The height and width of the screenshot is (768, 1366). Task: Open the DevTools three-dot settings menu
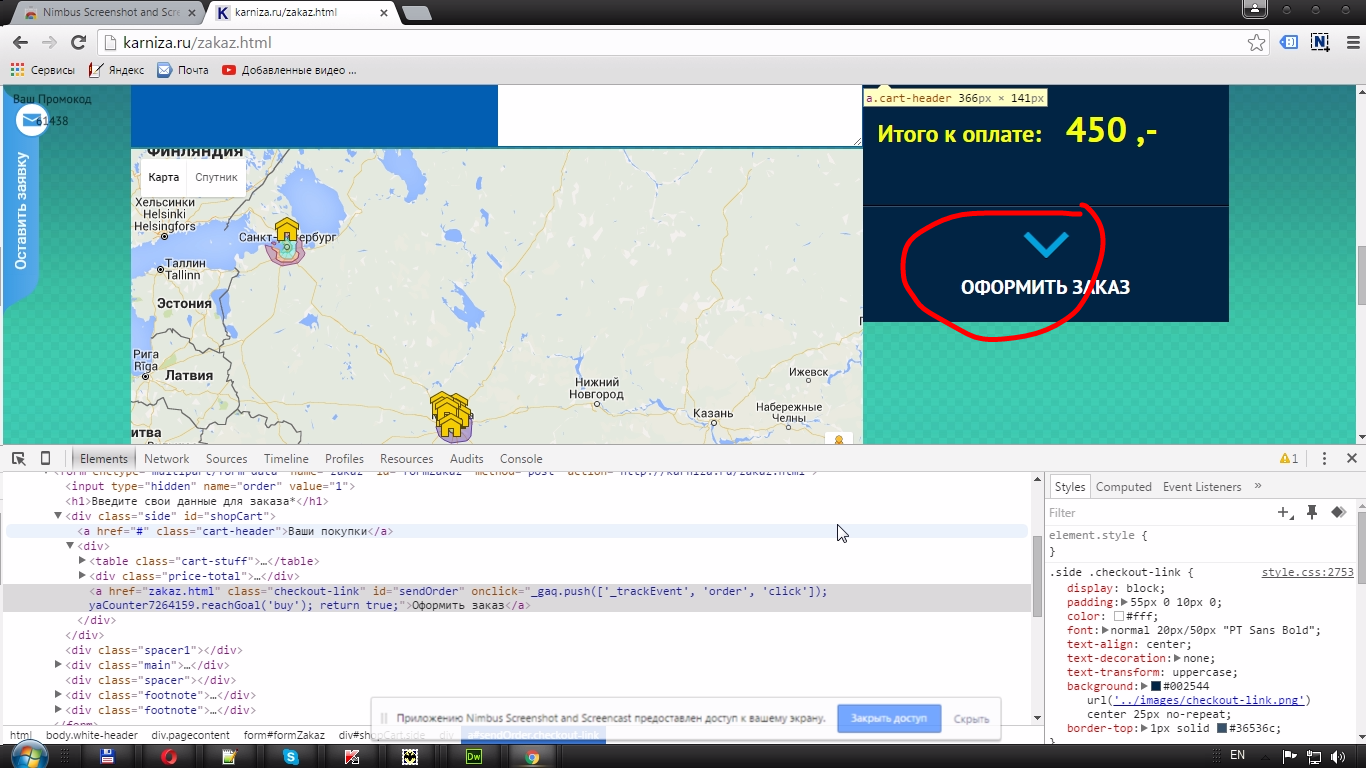pos(1324,459)
